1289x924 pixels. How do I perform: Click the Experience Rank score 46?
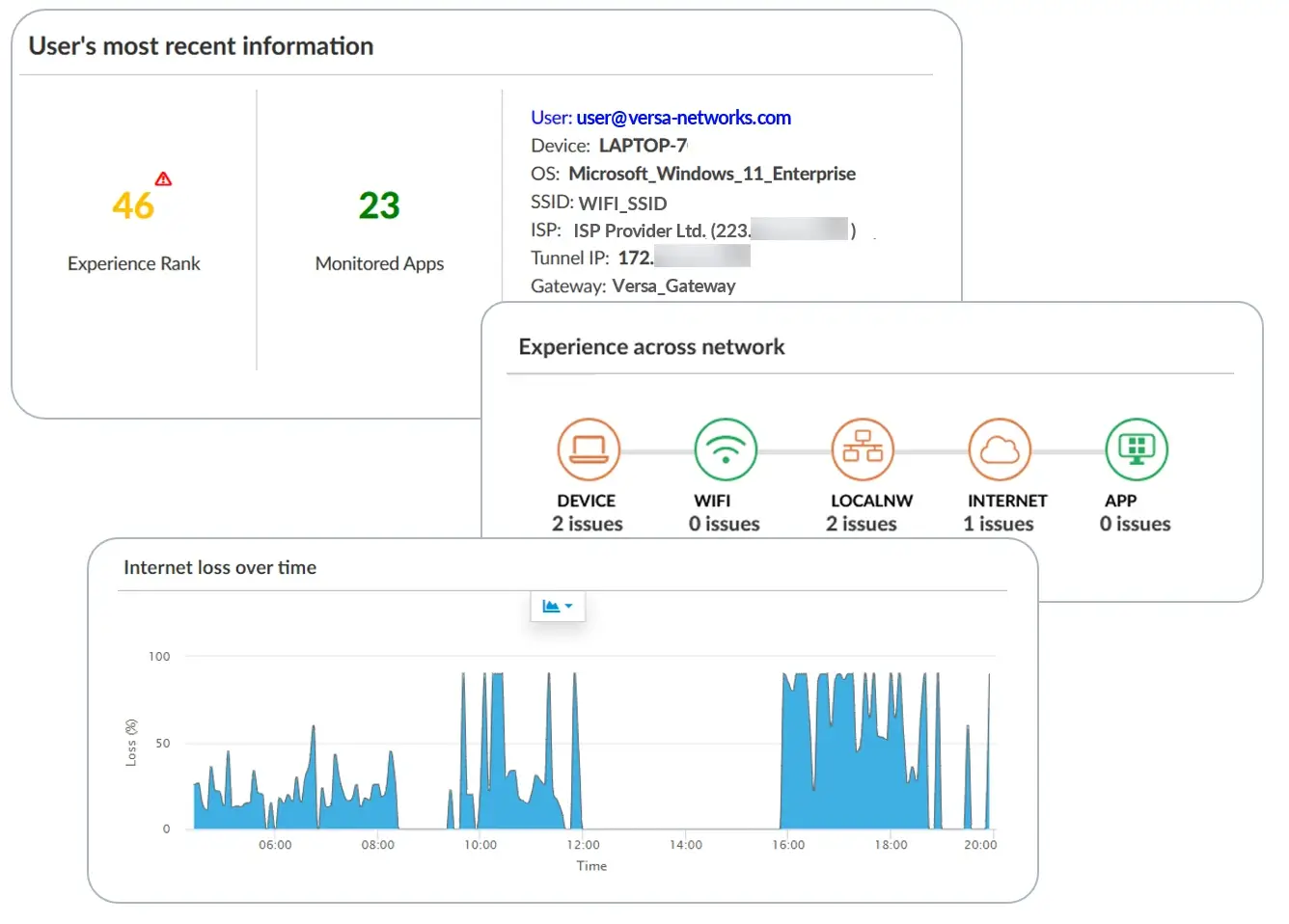click(x=133, y=205)
